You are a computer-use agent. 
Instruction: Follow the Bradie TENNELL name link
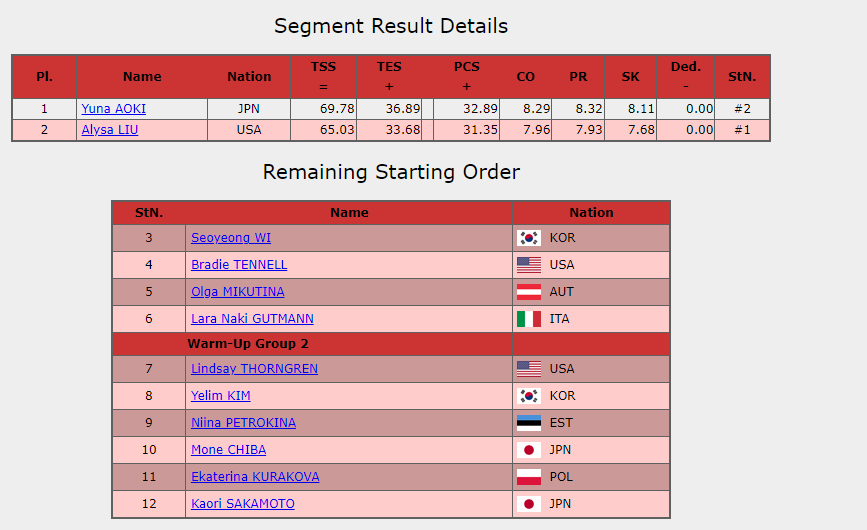coord(239,265)
